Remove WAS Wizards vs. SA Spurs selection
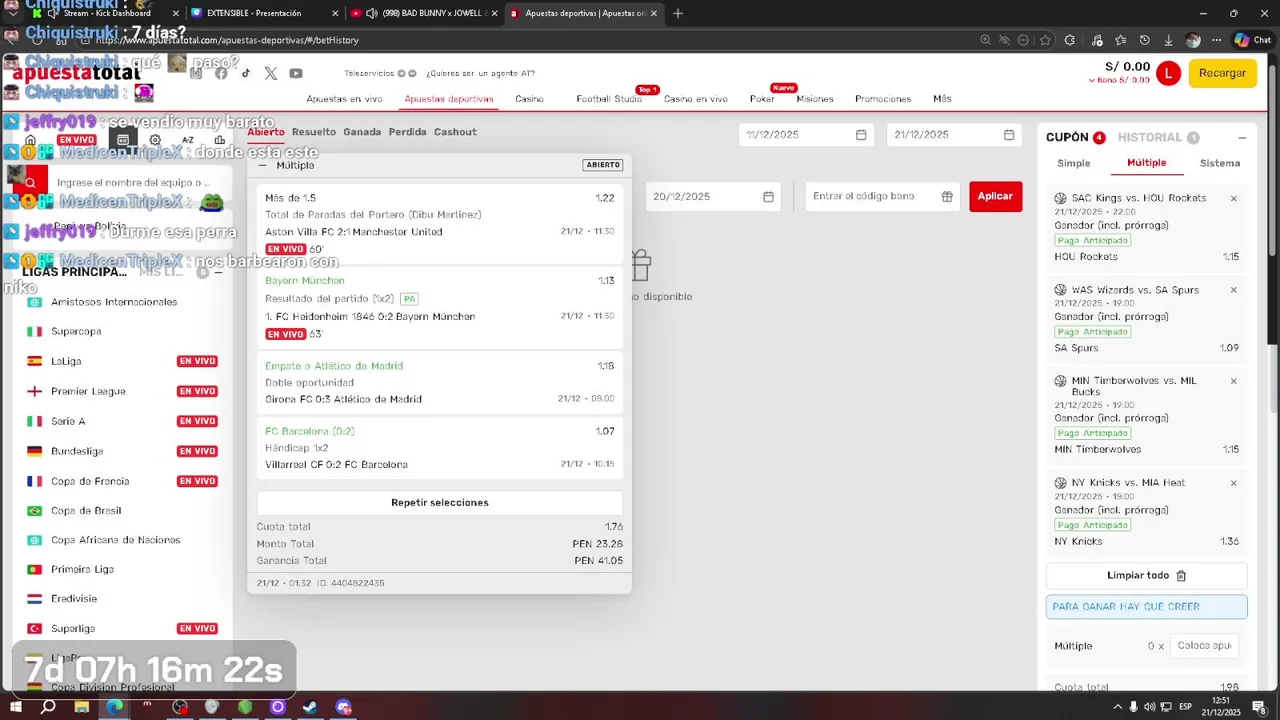This screenshot has height=720, width=1280. click(1233, 290)
